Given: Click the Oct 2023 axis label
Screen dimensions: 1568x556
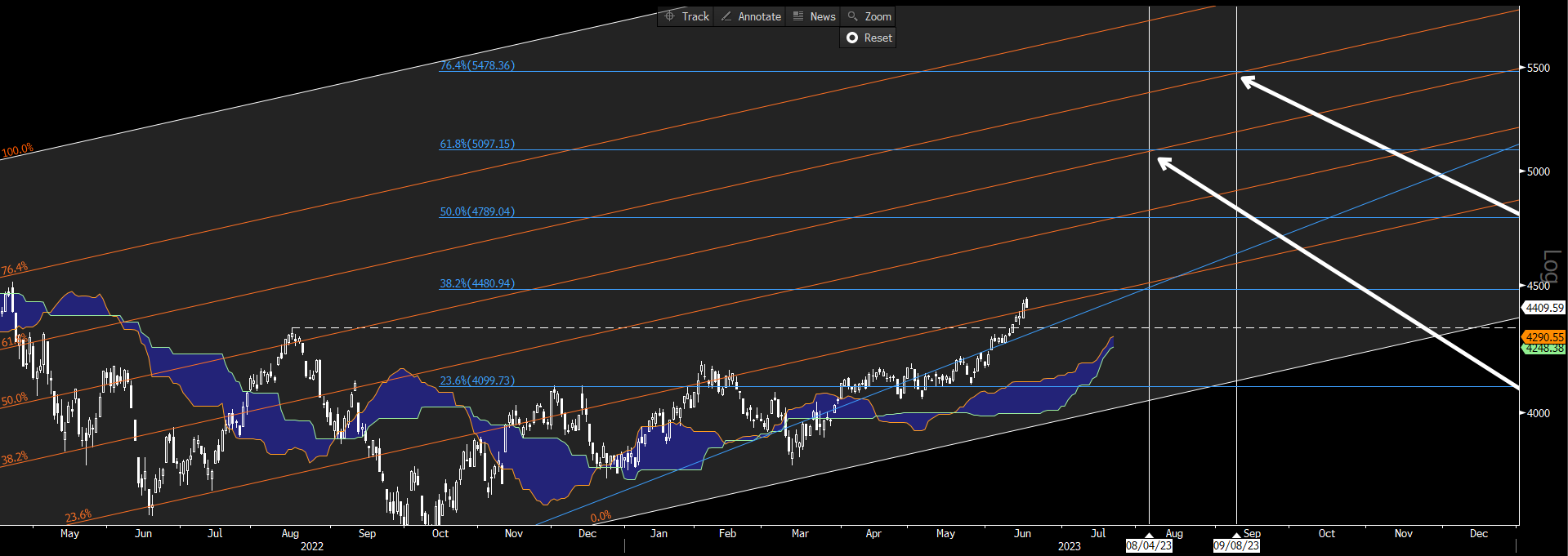Looking at the screenshot, I should tap(1326, 533).
